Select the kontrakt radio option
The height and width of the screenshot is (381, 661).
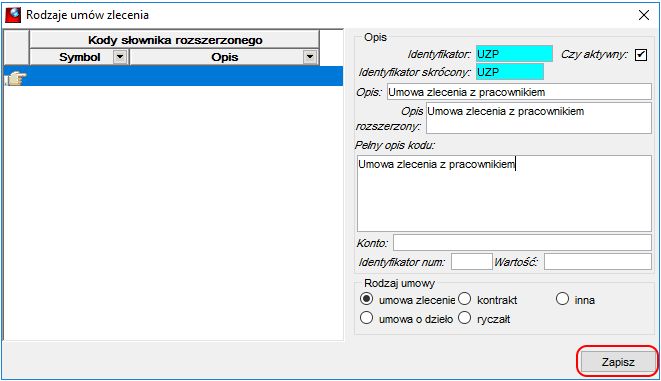[465, 299]
